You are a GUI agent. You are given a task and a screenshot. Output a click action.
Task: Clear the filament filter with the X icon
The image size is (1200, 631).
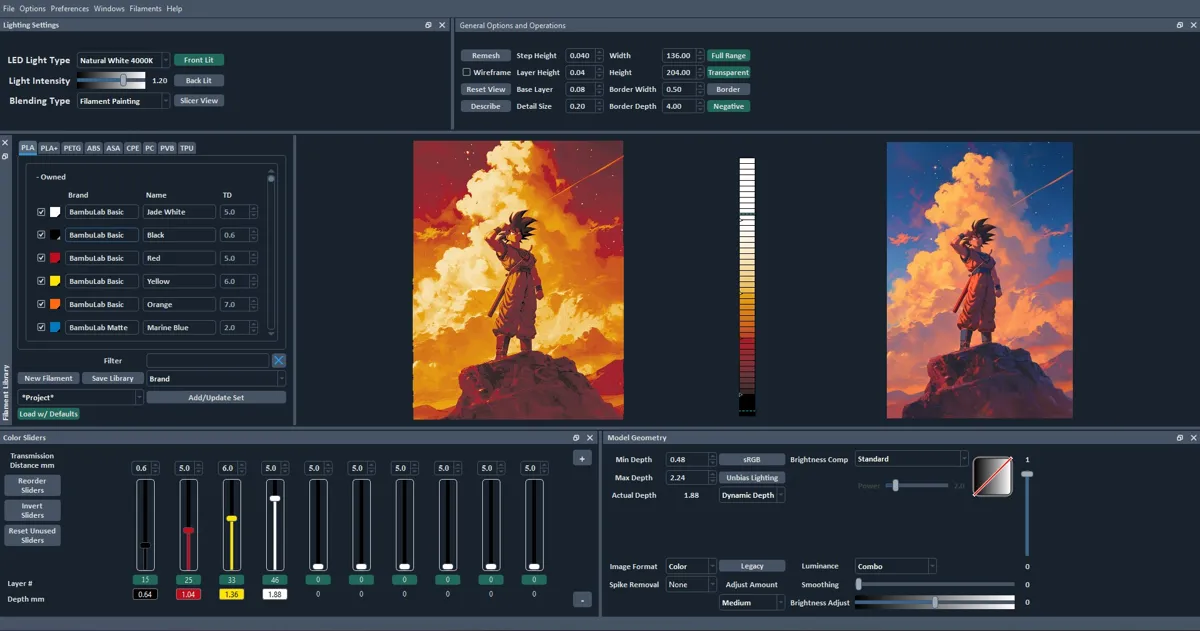[279, 360]
